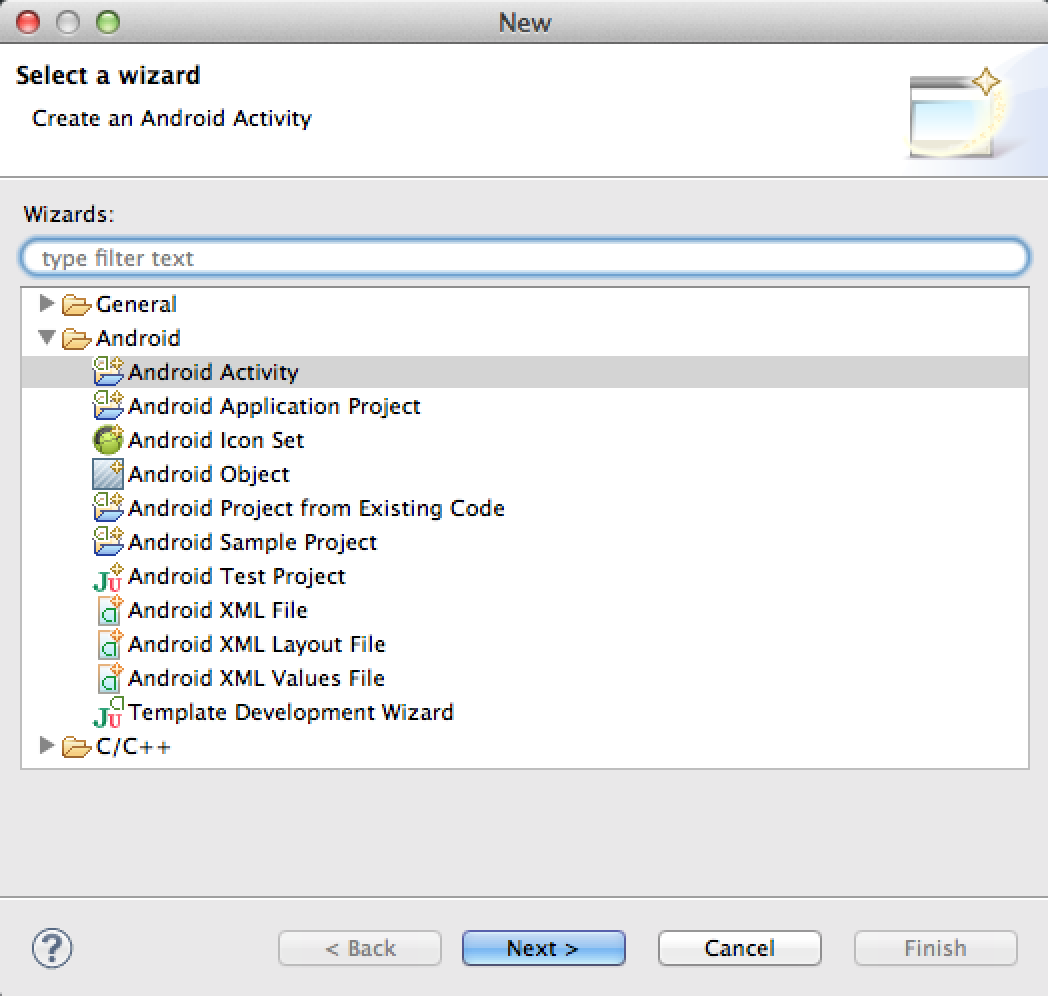Image resolution: width=1048 pixels, height=996 pixels.
Task: Open help with the question mark icon
Action: [52, 948]
